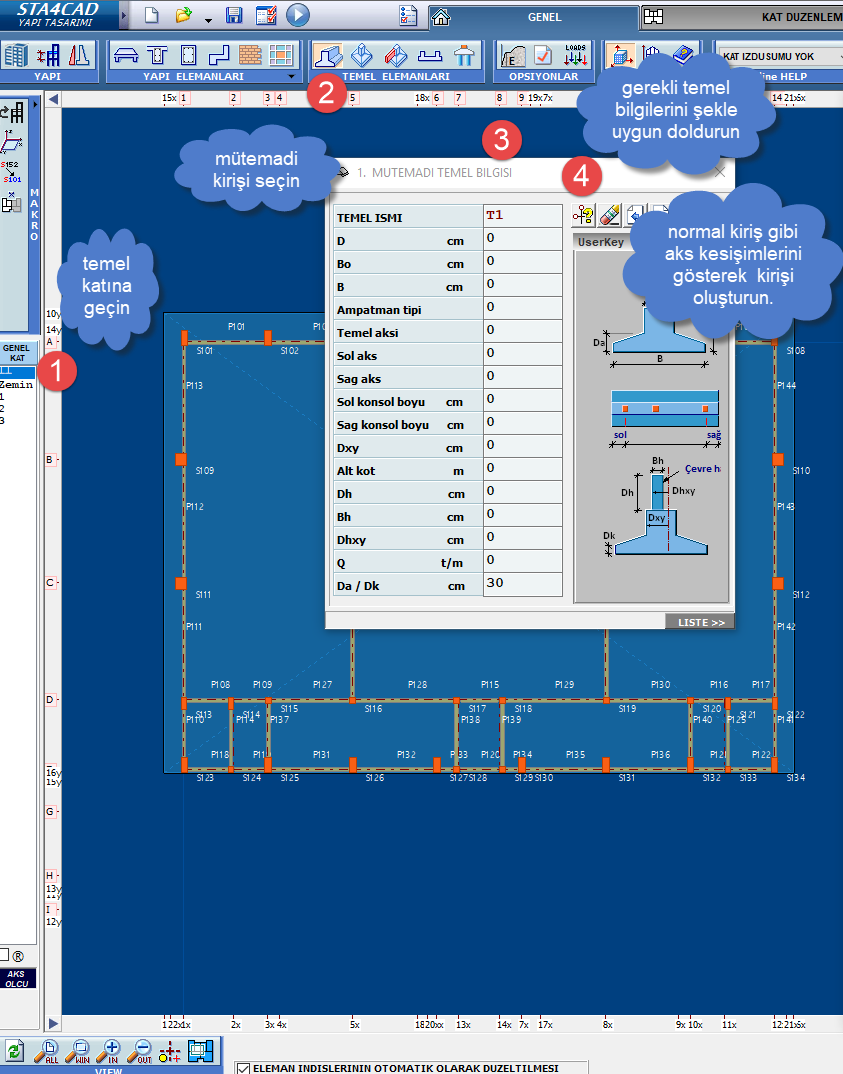
Task: Select the Zemin floor in the list
Action: click(x=17, y=384)
